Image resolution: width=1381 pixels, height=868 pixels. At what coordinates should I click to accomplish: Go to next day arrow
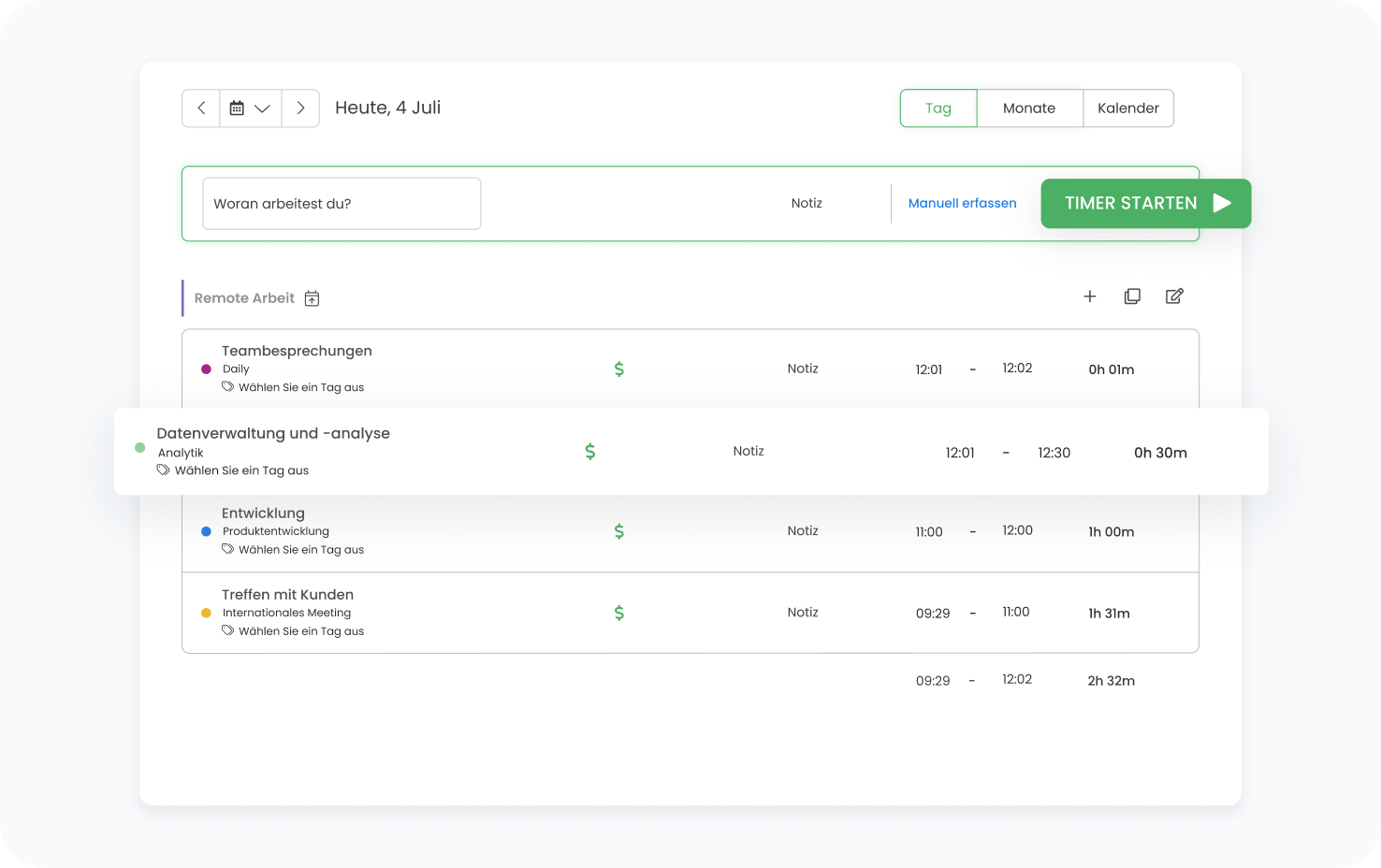pos(300,108)
